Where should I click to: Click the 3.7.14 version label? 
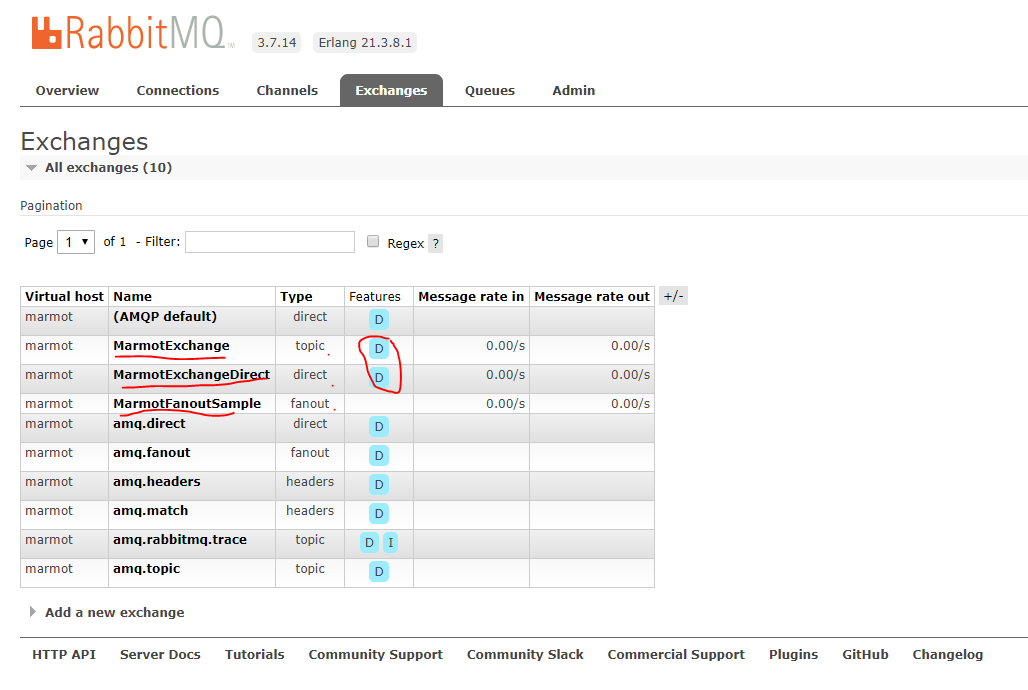(277, 43)
